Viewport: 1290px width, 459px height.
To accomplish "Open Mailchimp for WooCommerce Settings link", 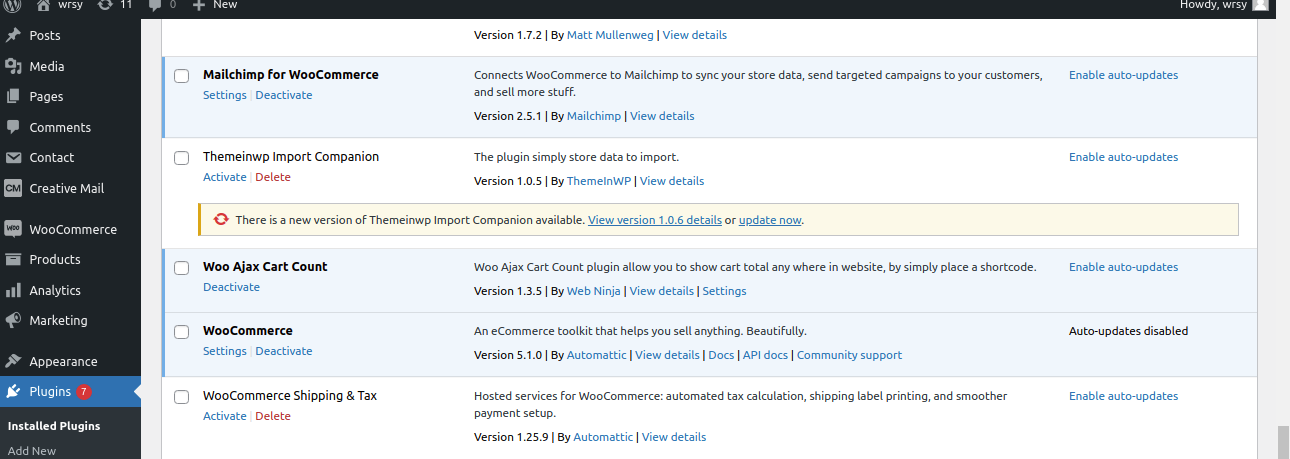I will (224, 95).
